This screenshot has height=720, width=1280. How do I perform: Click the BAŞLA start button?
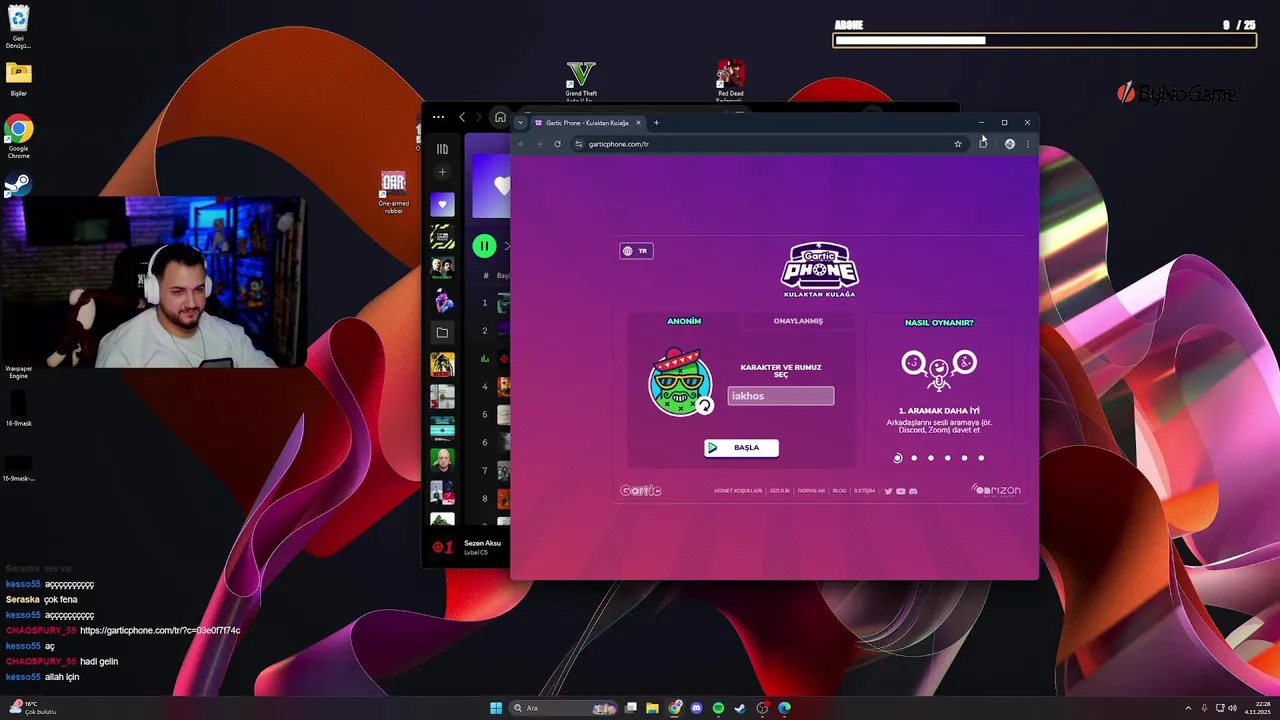click(741, 448)
